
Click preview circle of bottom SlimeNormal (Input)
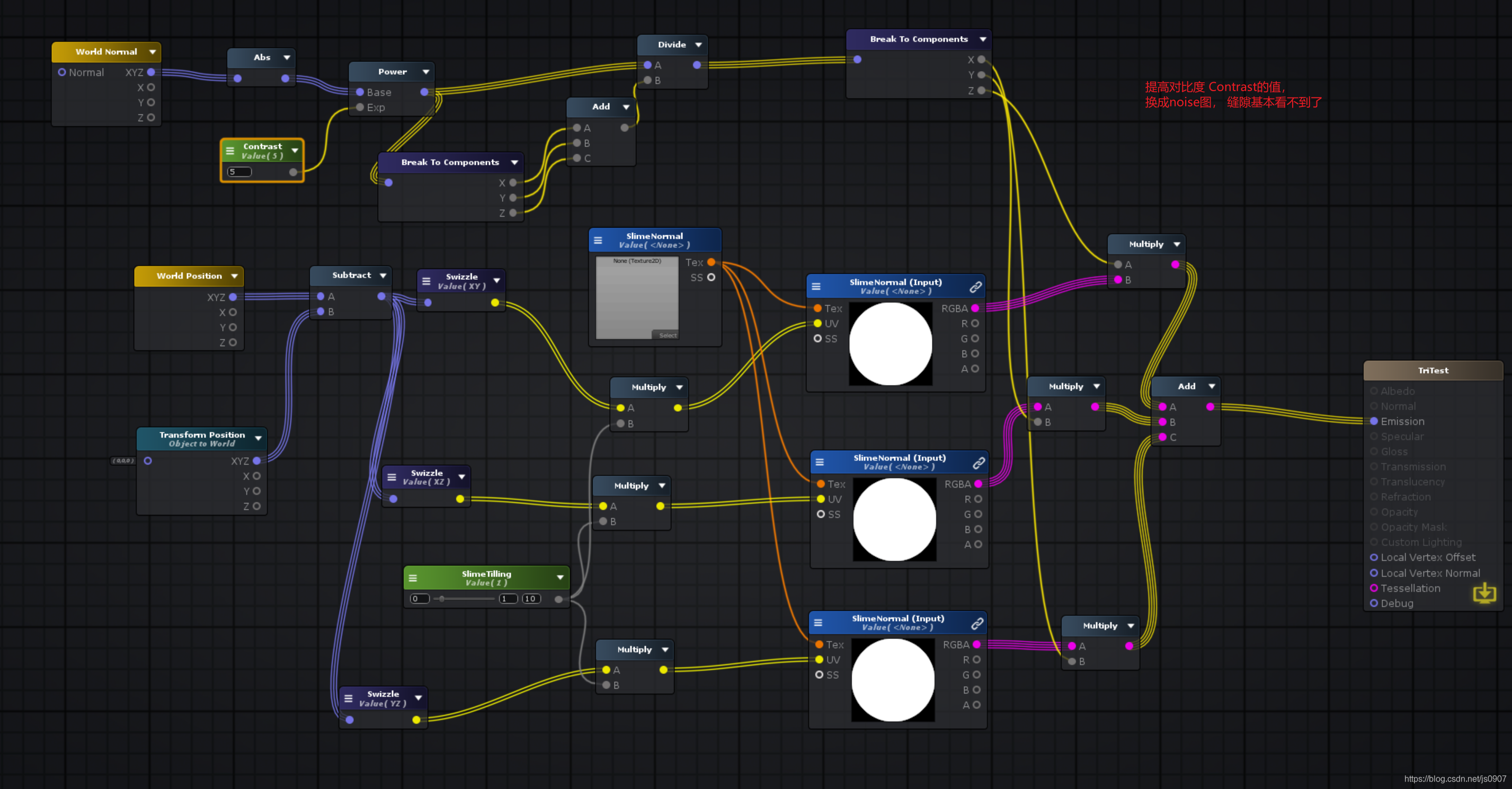click(x=893, y=680)
